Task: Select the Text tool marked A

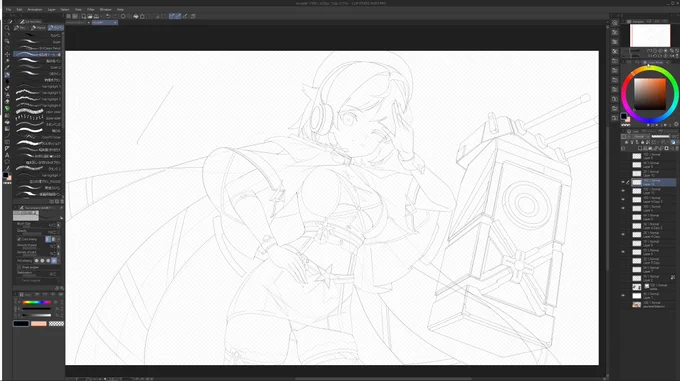Action: (x=7, y=155)
